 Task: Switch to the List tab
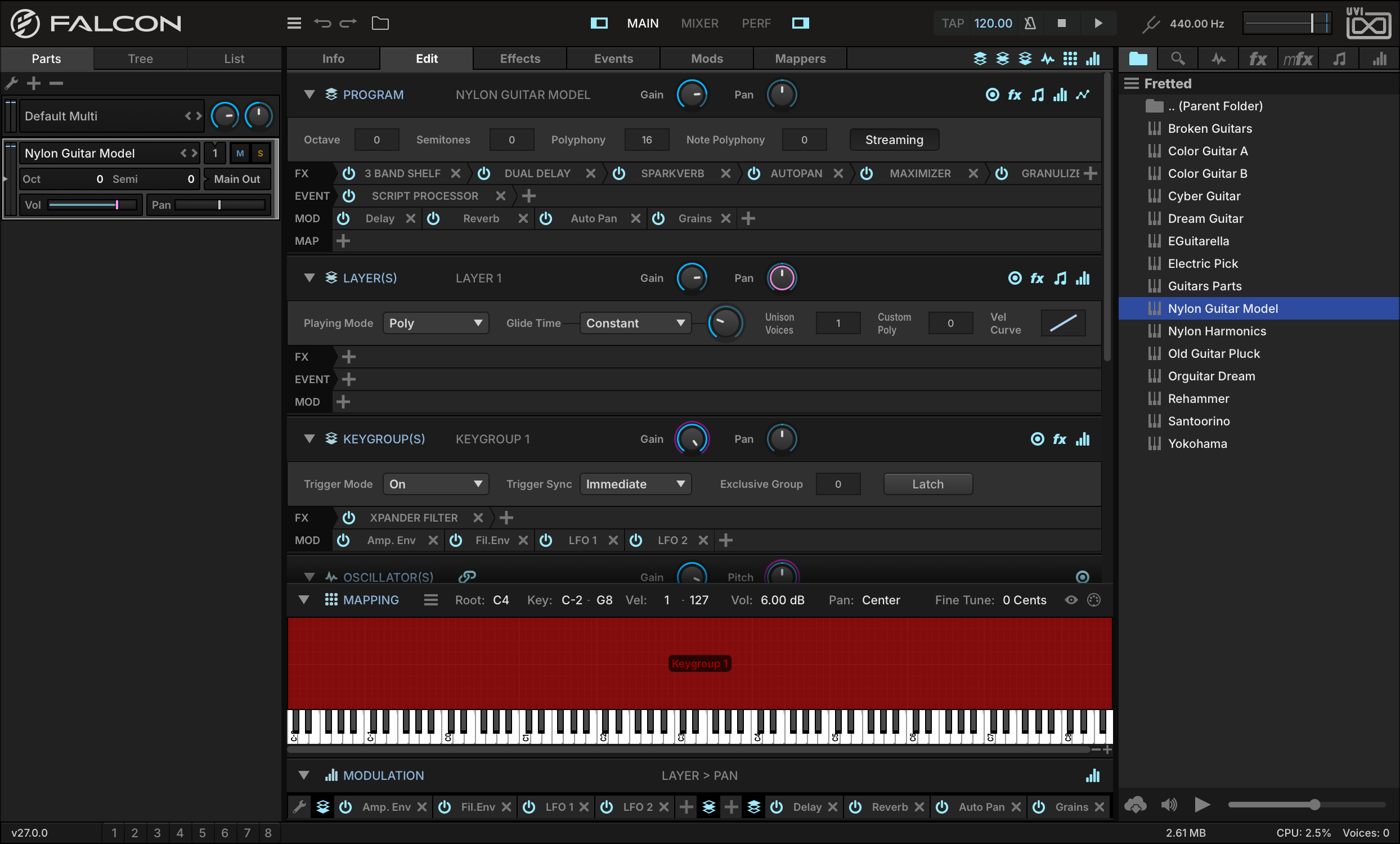pyautogui.click(x=234, y=59)
